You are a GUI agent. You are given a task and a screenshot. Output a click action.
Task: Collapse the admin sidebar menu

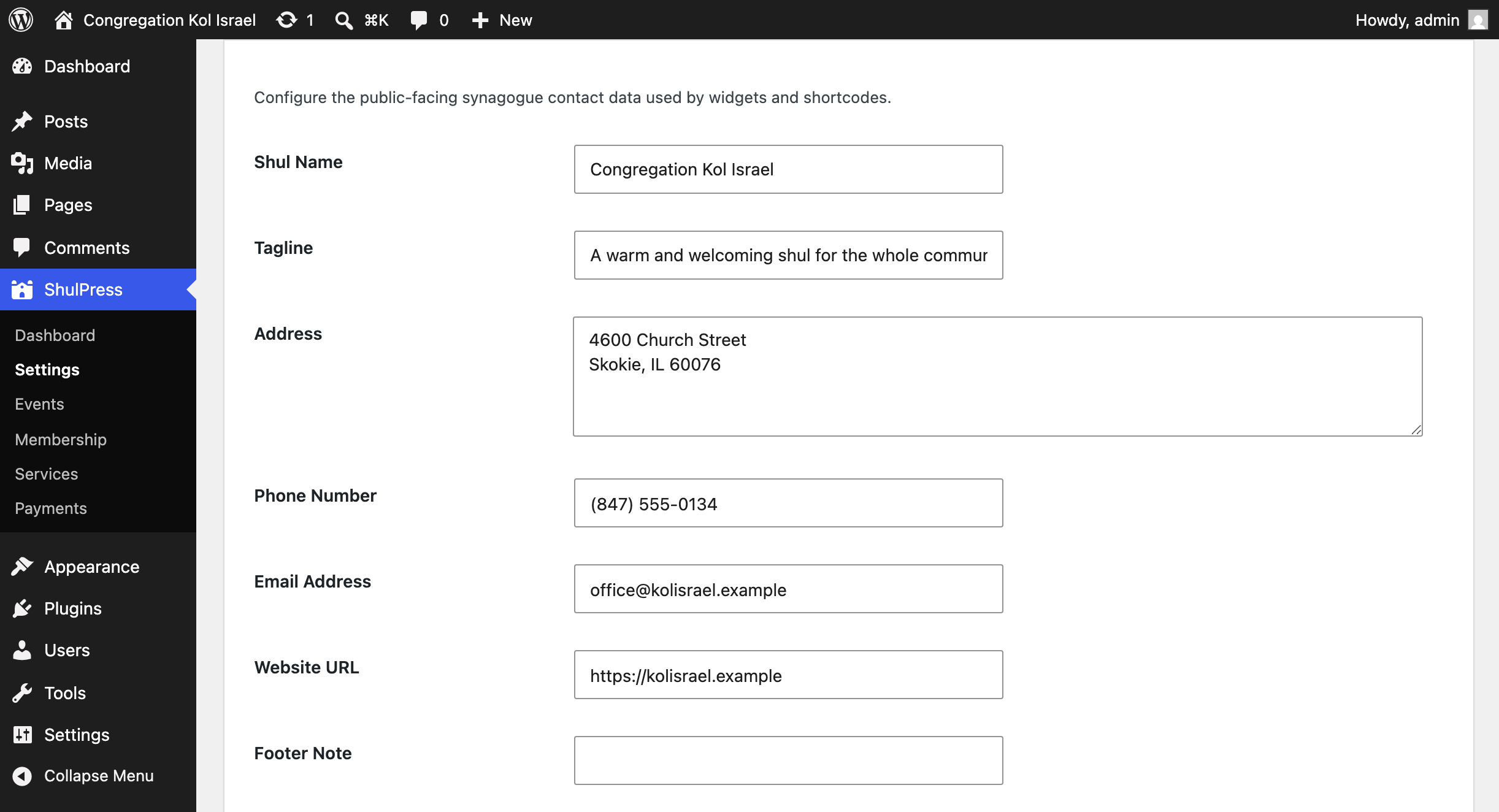tap(98, 776)
